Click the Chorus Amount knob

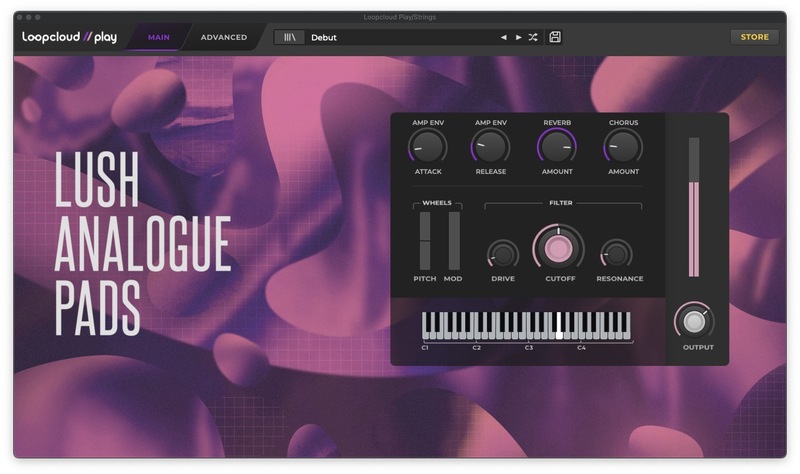[623, 147]
